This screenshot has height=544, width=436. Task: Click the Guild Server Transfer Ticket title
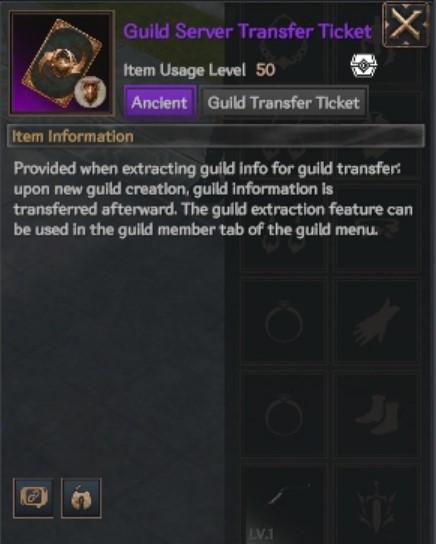(x=248, y=31)
